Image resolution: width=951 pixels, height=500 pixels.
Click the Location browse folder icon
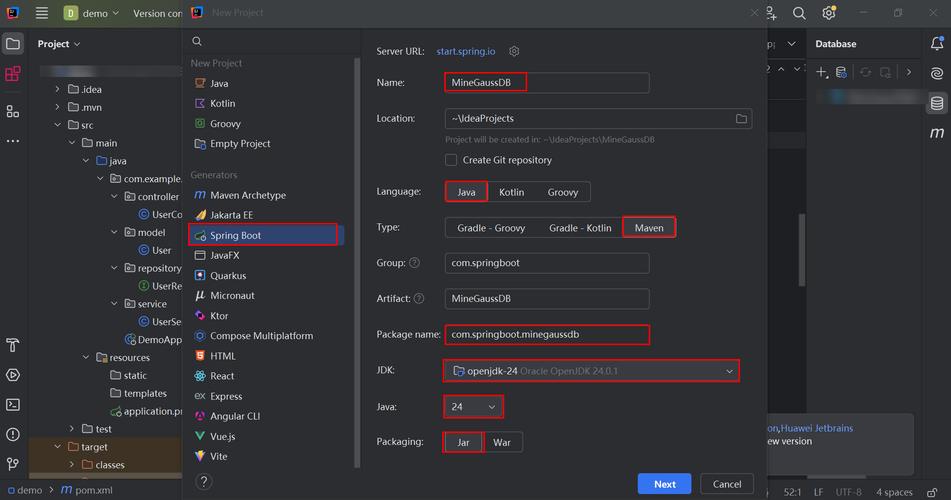pyautogui.click(x=741, y=118)
